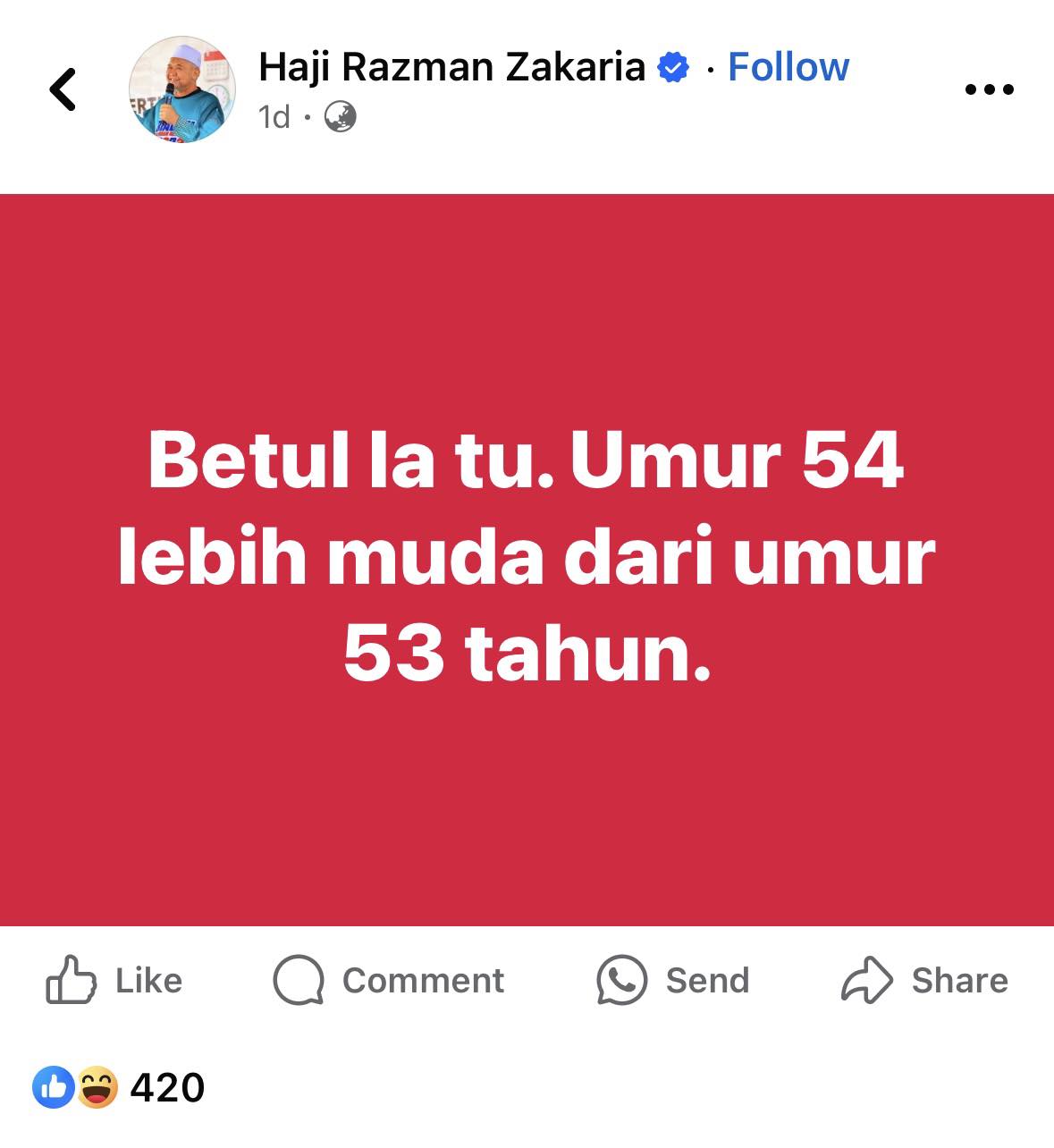Open the 420 reactions count

(x=167, y=1087)
